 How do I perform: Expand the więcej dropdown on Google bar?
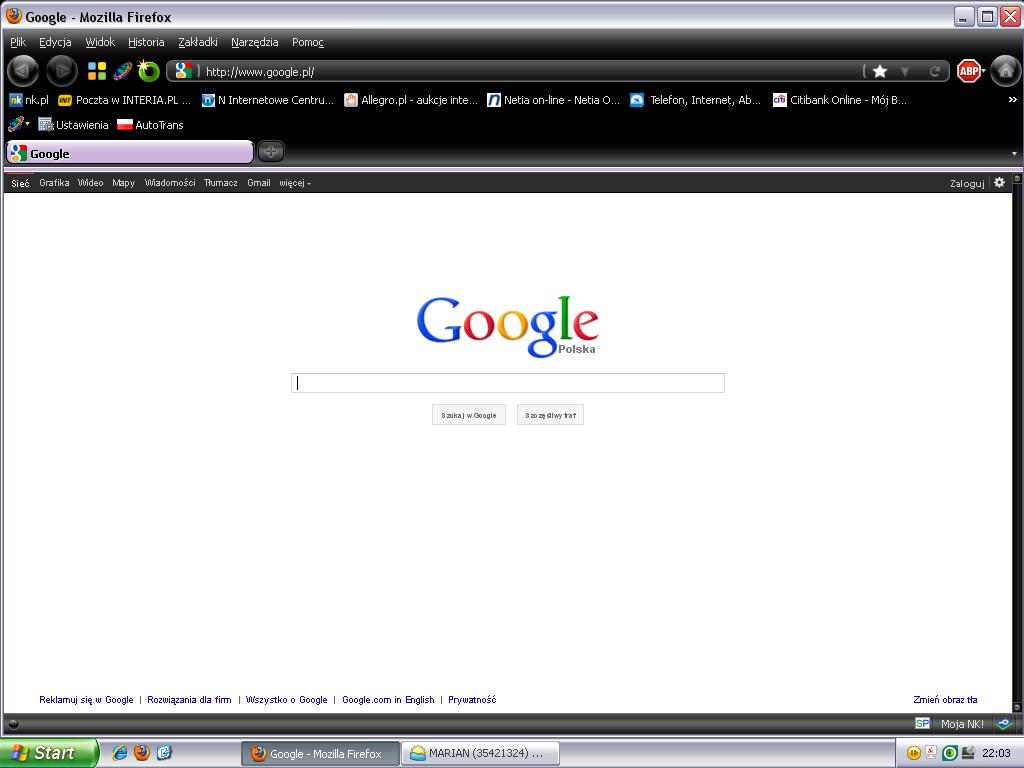coord(295,183)
